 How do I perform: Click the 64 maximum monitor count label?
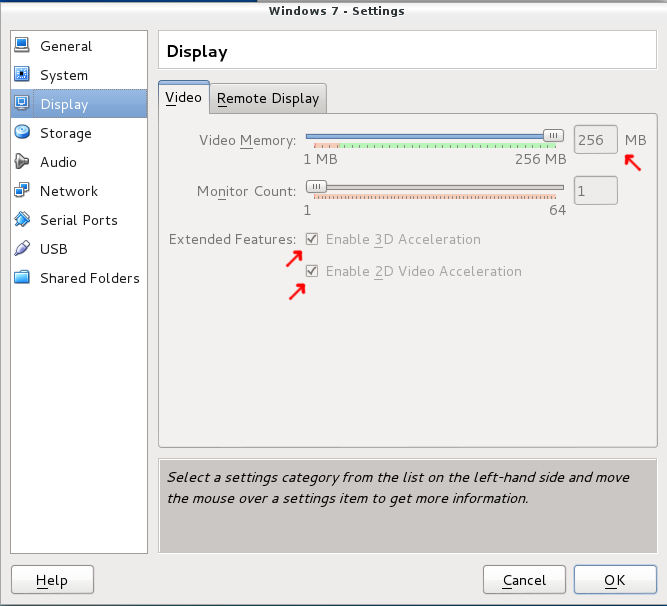[x=557, y=211]
